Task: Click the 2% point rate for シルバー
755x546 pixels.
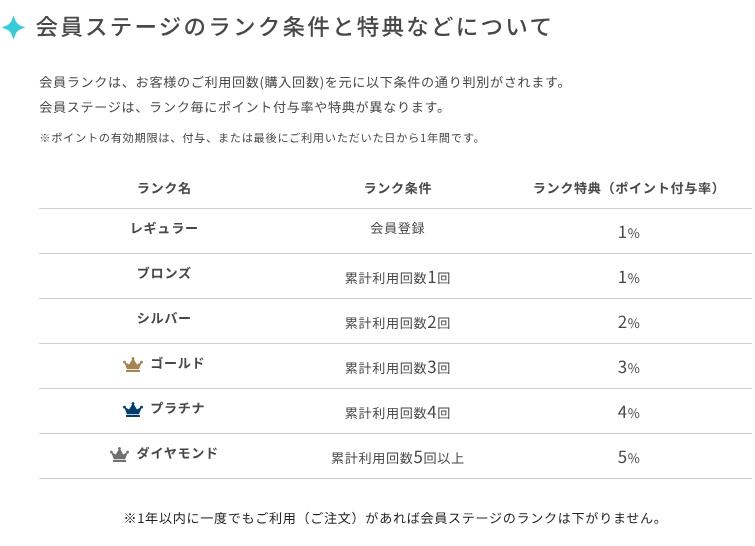Action: 628,322
